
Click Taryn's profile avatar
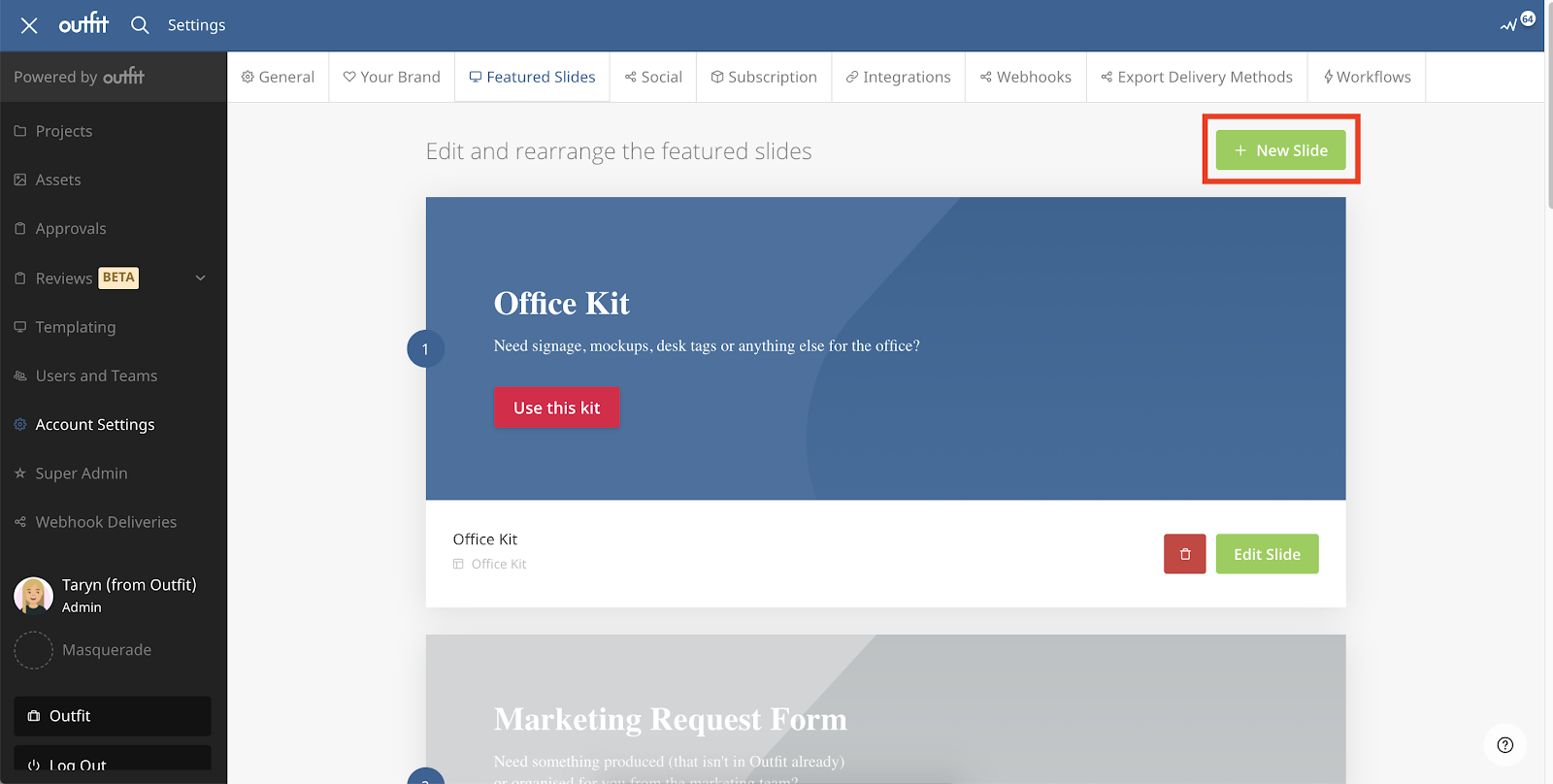(x=34, y=595)
